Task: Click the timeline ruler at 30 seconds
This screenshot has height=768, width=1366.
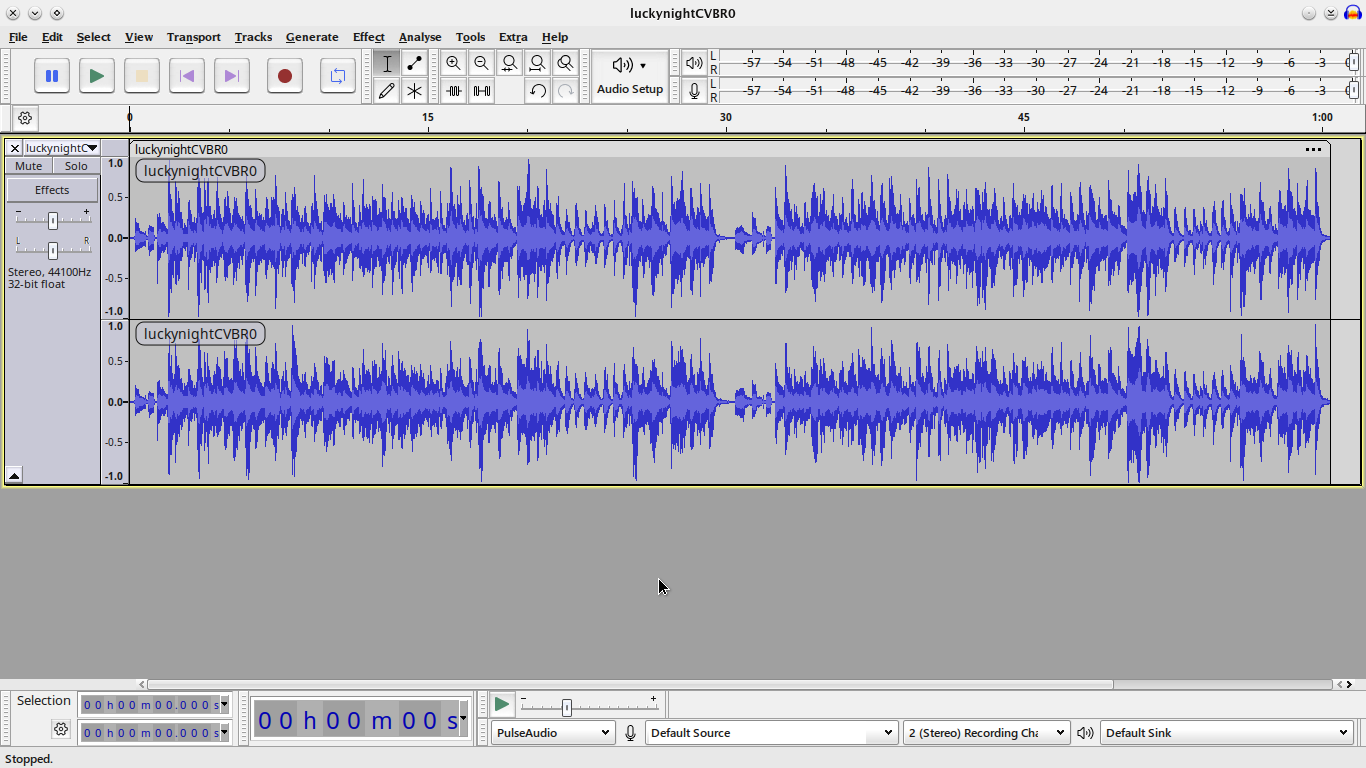Action: [726, 120]
